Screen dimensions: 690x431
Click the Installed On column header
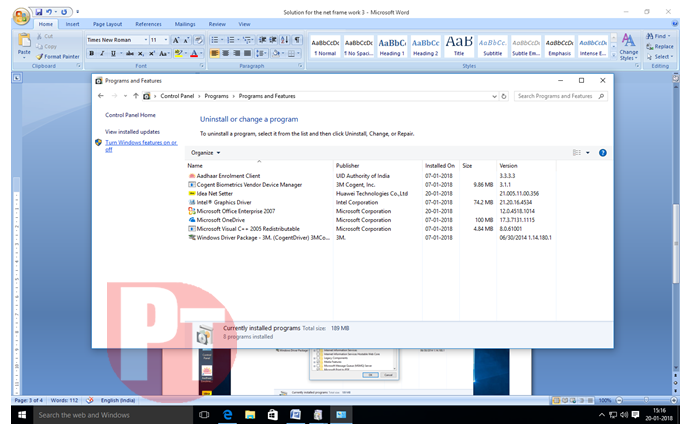440,166
